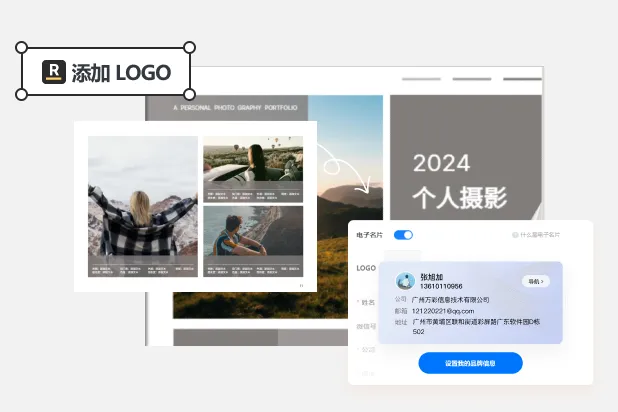Select the 添加 LOGO text

(x=121, y=73)
